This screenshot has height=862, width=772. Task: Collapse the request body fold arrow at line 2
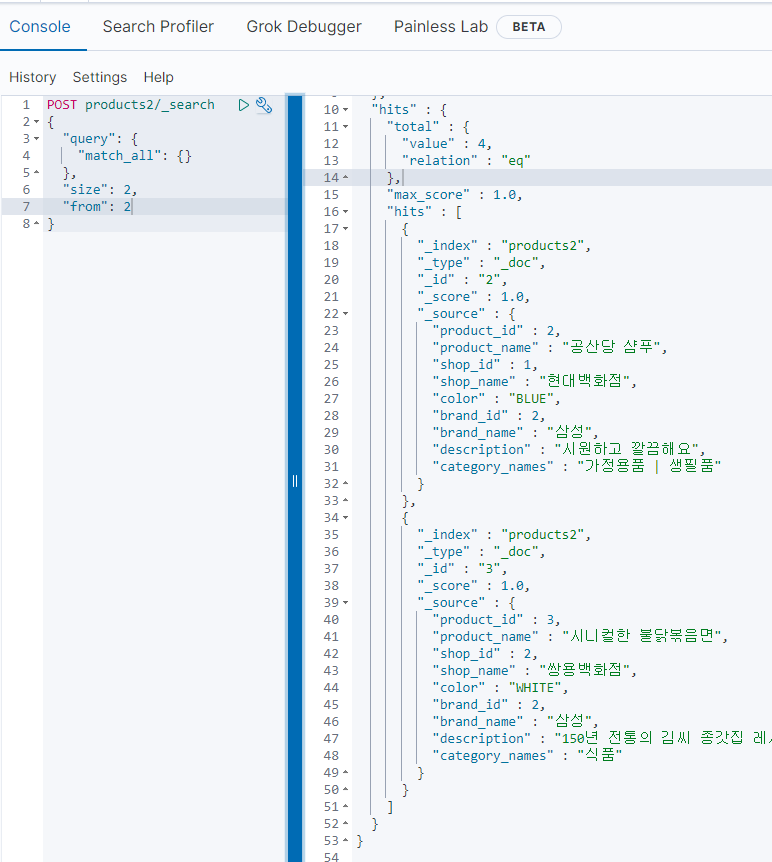click(x=37, y=122)
